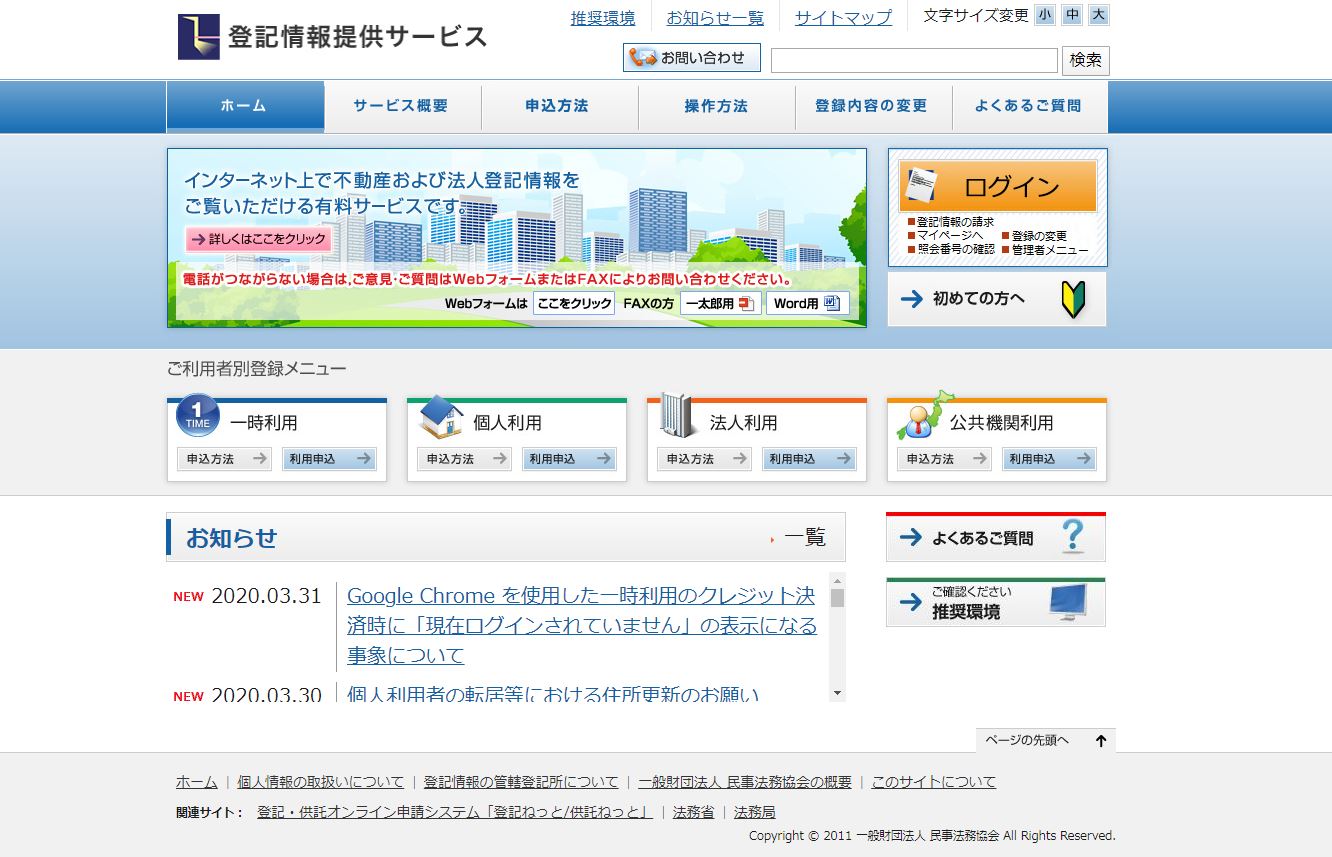1332x857 pixels.
Task: Open the footer ホーム link
Action: tap(196, 782)
